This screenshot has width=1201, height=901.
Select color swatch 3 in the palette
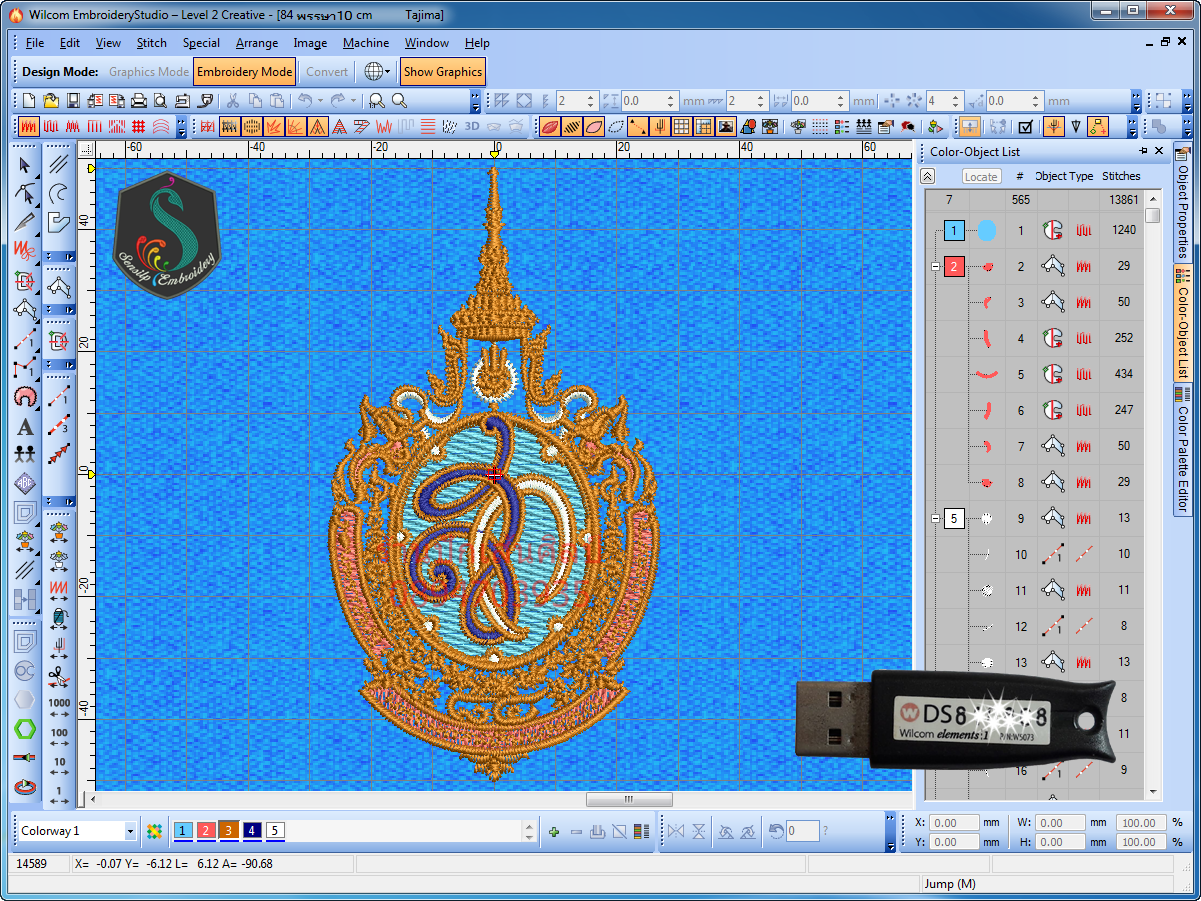(229, 831)
